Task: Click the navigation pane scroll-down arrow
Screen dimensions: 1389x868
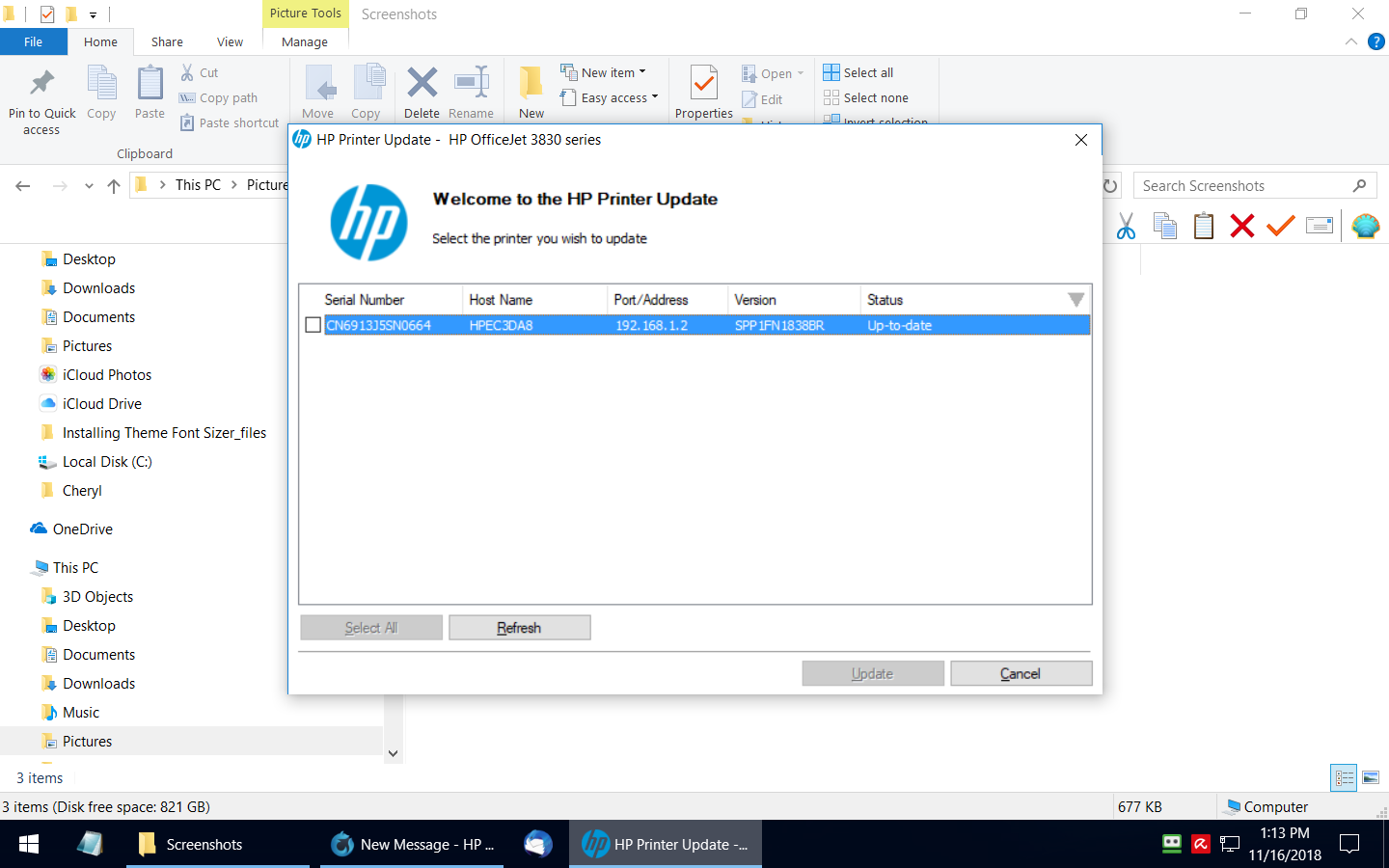Action: (x=393, y=753)
